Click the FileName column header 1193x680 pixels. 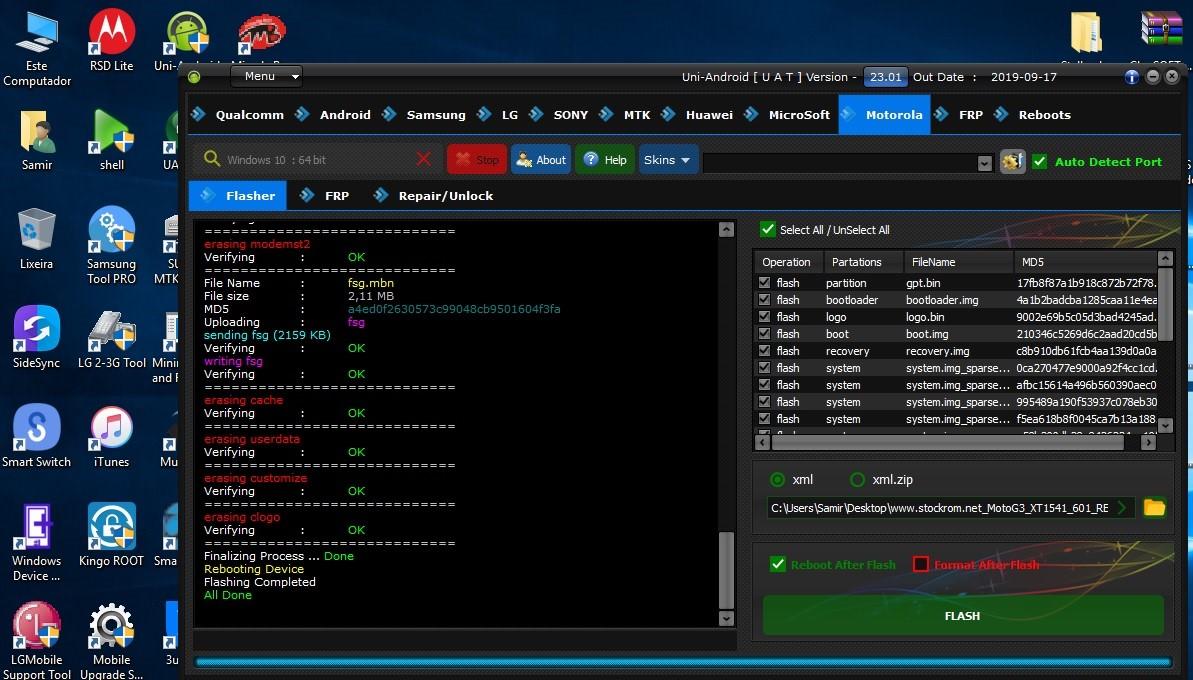coord(958,262)
